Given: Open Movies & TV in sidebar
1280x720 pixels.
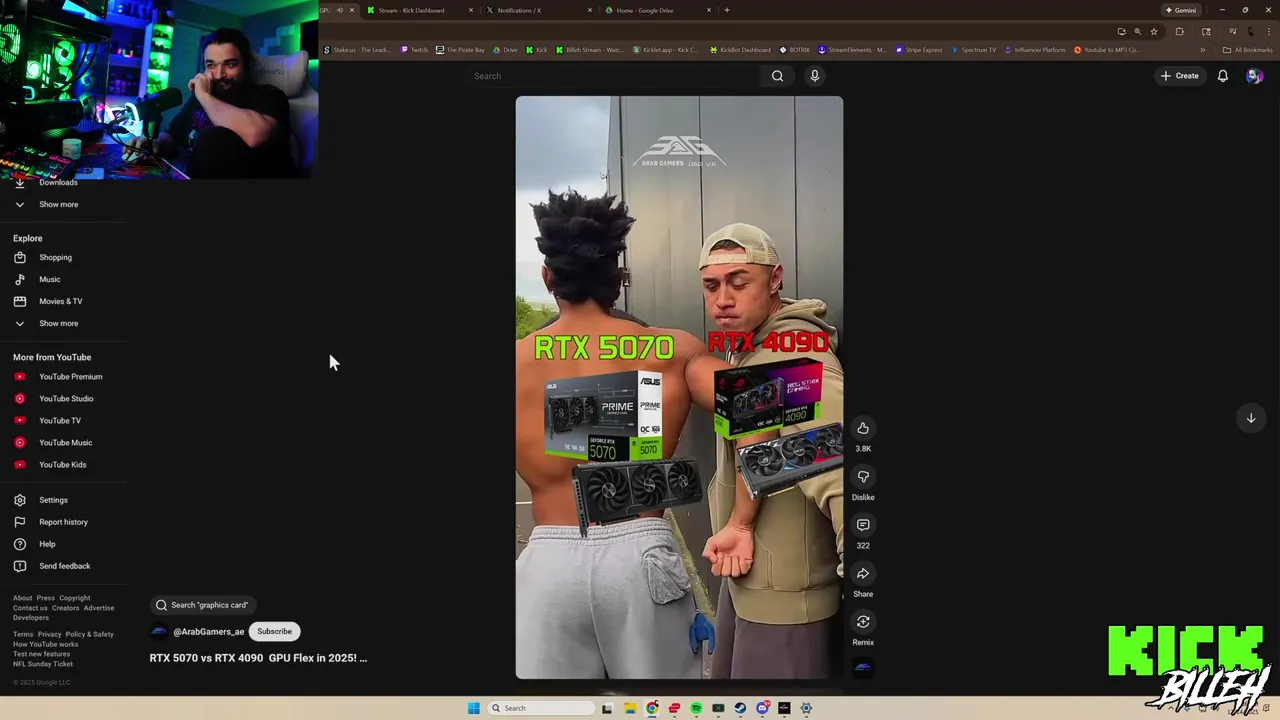Looking at the screenshot, I should tap(60, 301).
